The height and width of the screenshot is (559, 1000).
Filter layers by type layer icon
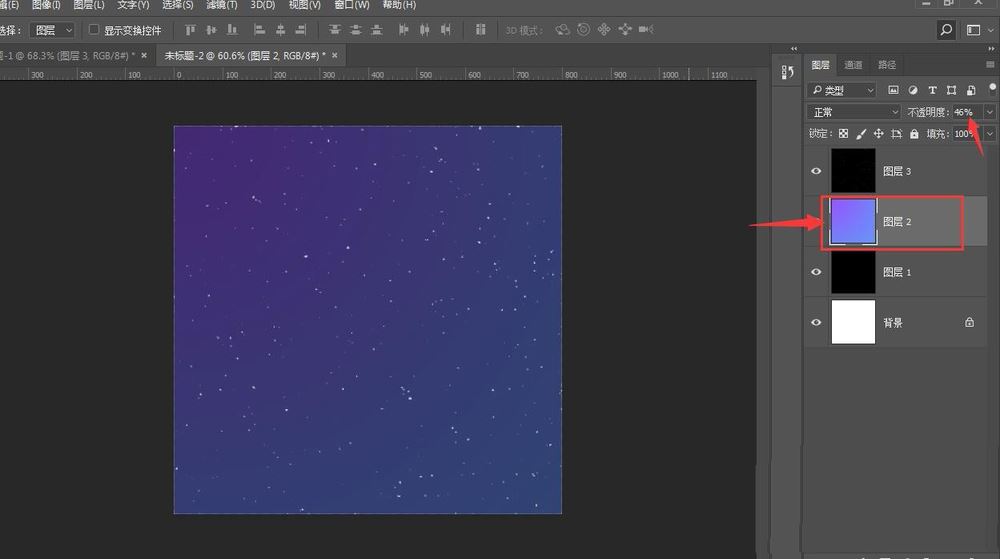click(x=932, y=91)
